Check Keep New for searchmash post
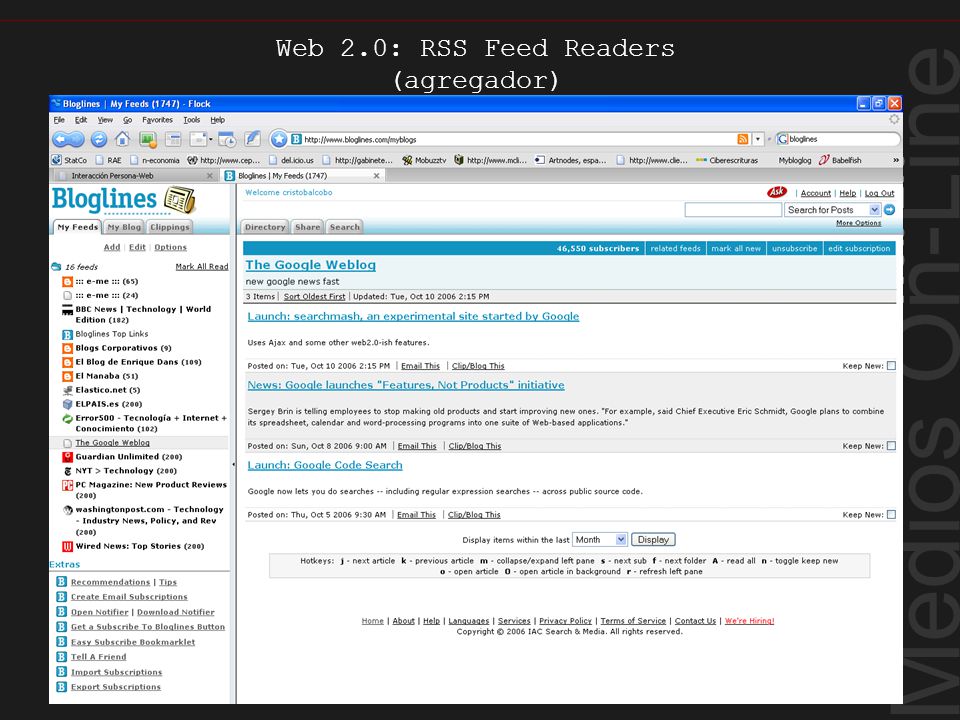 click(891, 366)
